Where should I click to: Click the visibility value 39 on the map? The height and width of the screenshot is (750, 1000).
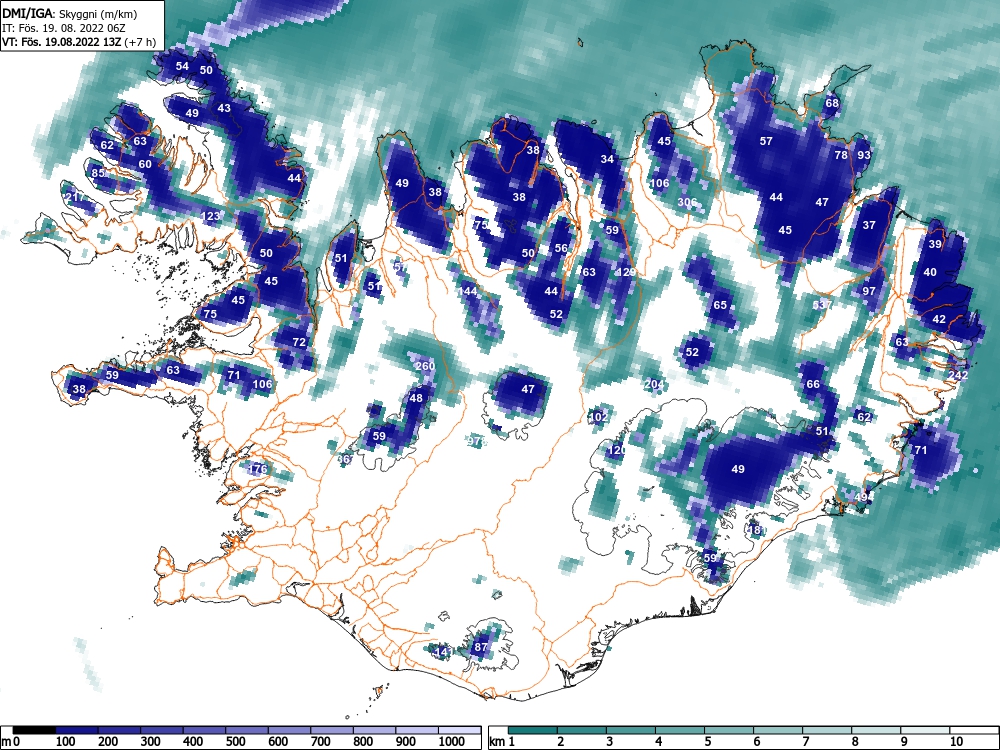pos(935,244)
